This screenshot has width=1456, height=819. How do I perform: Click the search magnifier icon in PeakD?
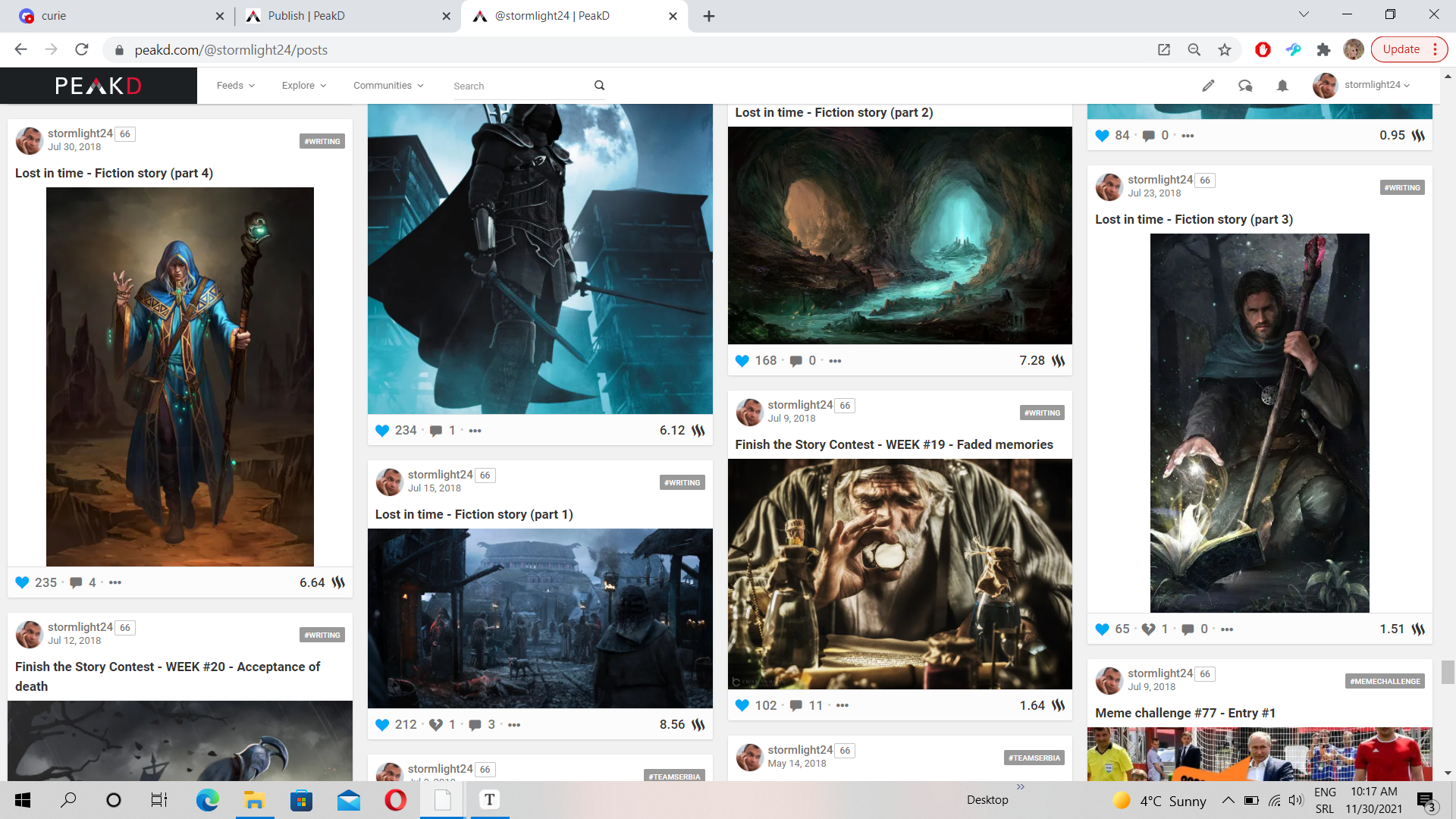(599, 86)
